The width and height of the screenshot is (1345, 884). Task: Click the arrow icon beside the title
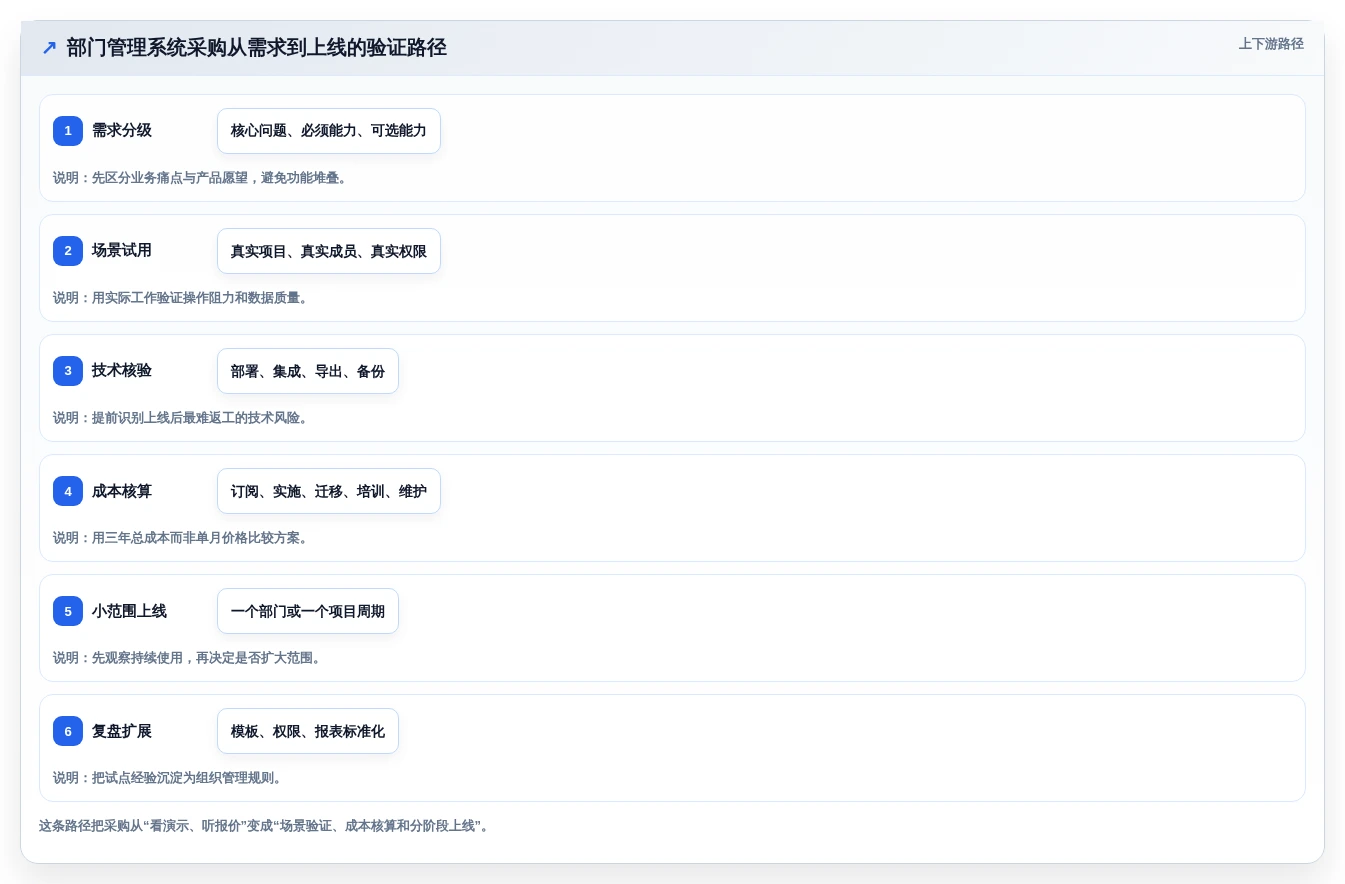(x=49, y=47)
